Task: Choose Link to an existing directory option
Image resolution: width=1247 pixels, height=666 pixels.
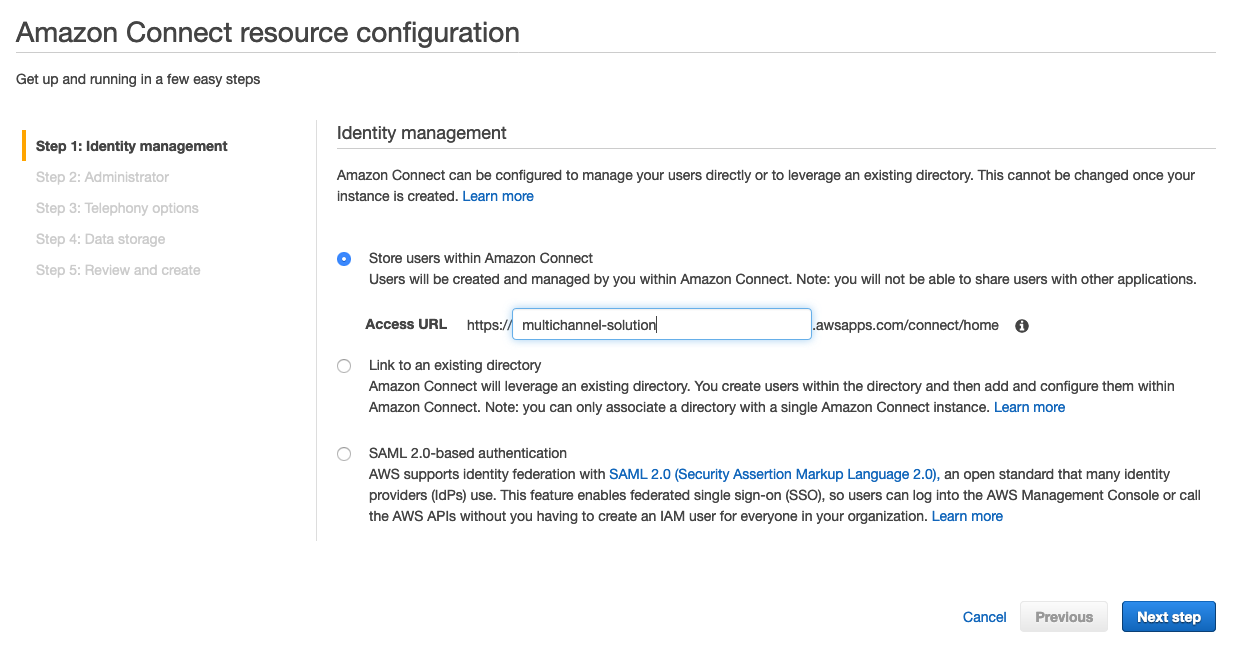Action: coord(344,366)
